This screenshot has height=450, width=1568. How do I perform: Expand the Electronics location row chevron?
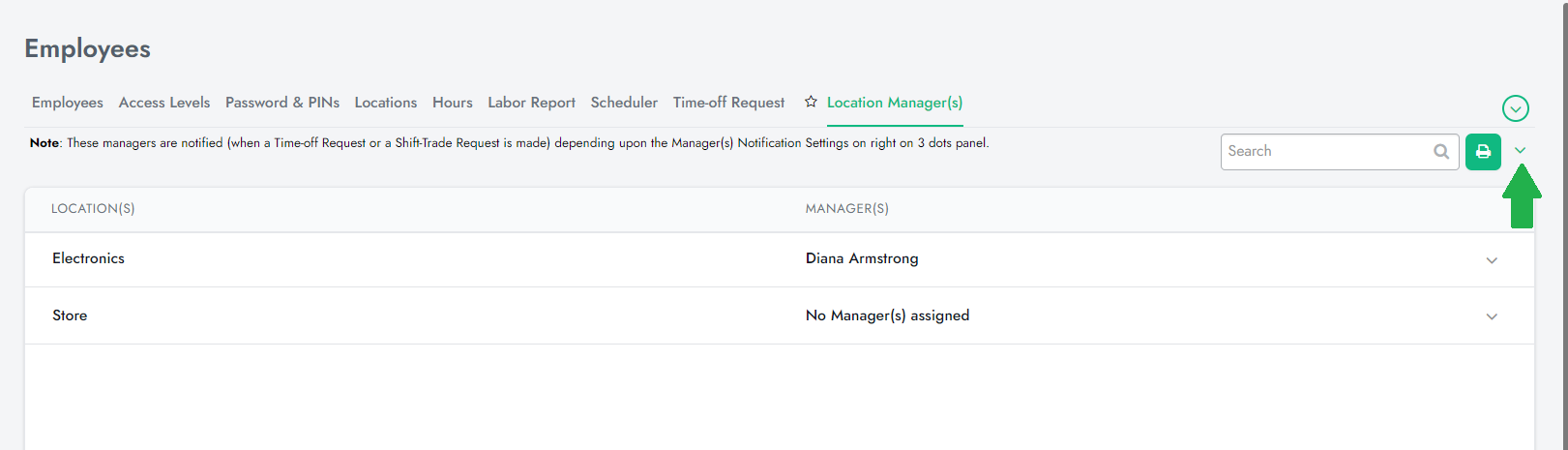[1492, 260]
